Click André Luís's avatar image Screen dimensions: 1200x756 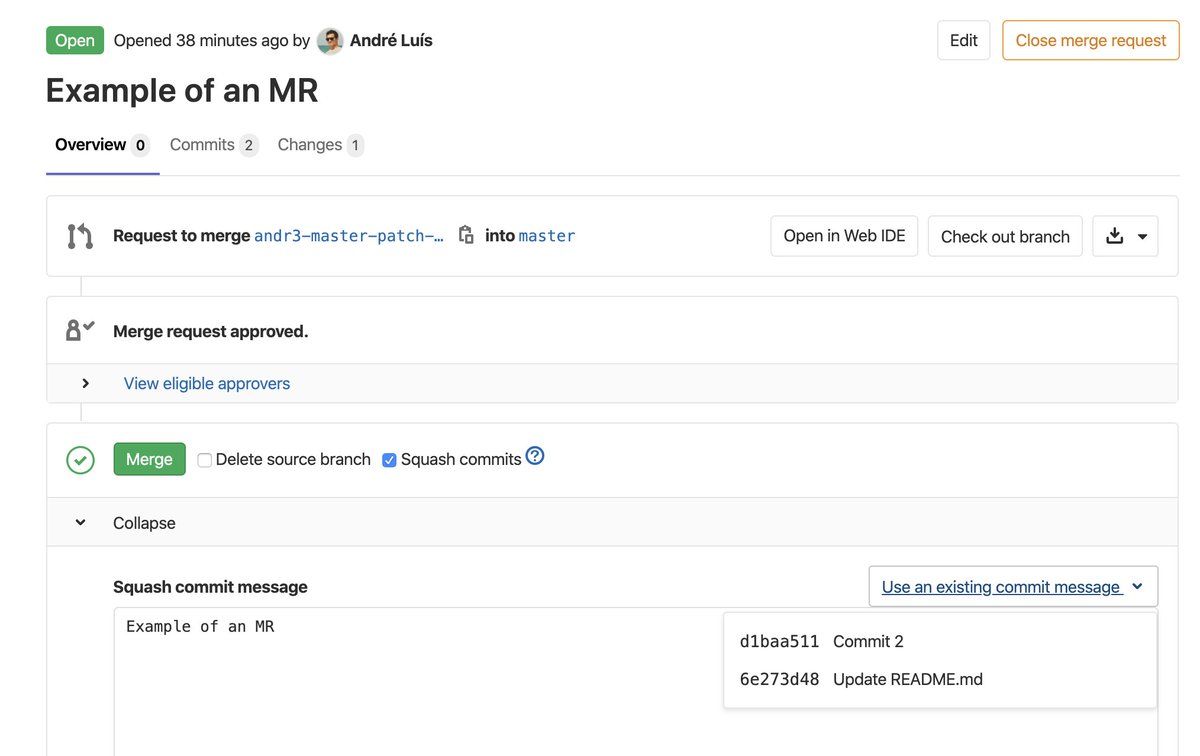[x=330, y=41]
